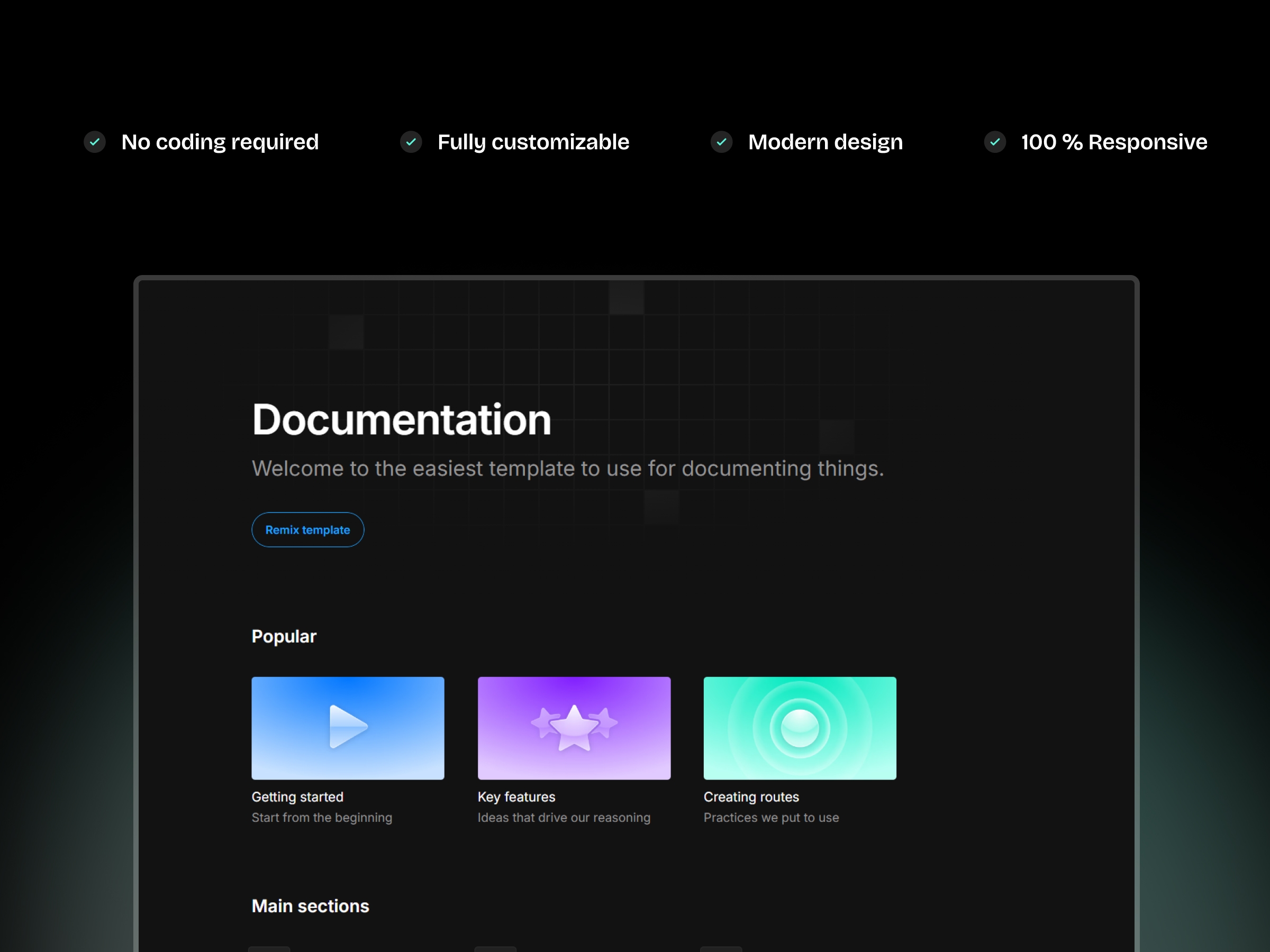Click the Popular section heading

pyautogui.click(x=284, y=636)
